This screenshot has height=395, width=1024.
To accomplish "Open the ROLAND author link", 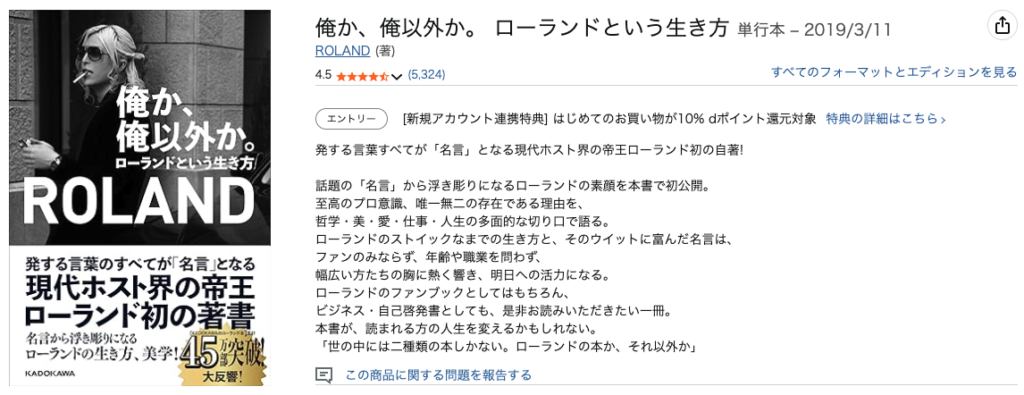I will [x=342, y=51].
